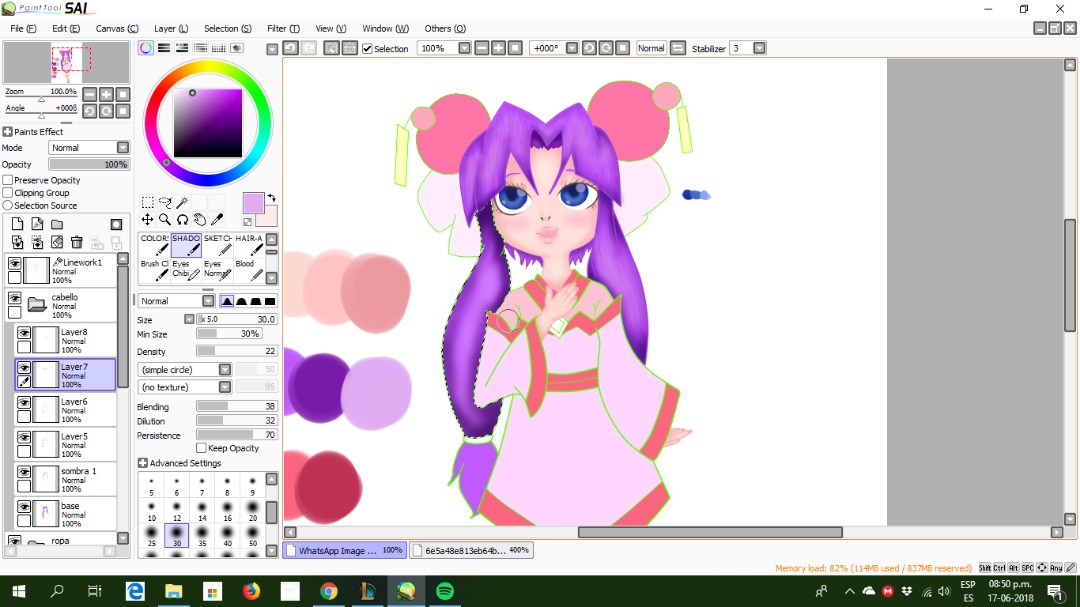Select brush size 12 preset

[x=176, y=511]
